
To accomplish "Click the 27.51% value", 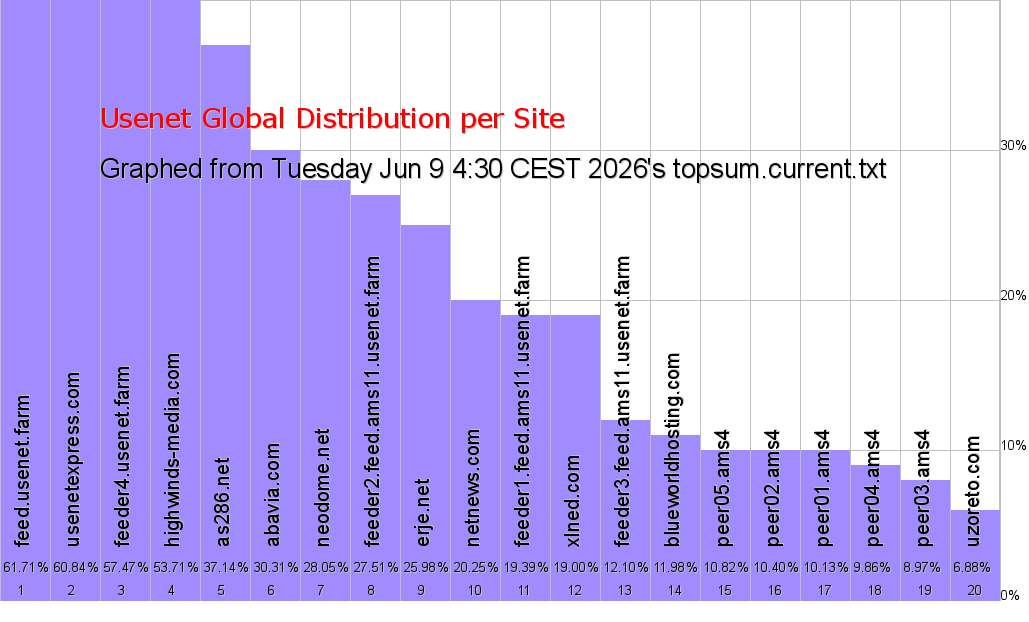I will (x=375, y=567).
